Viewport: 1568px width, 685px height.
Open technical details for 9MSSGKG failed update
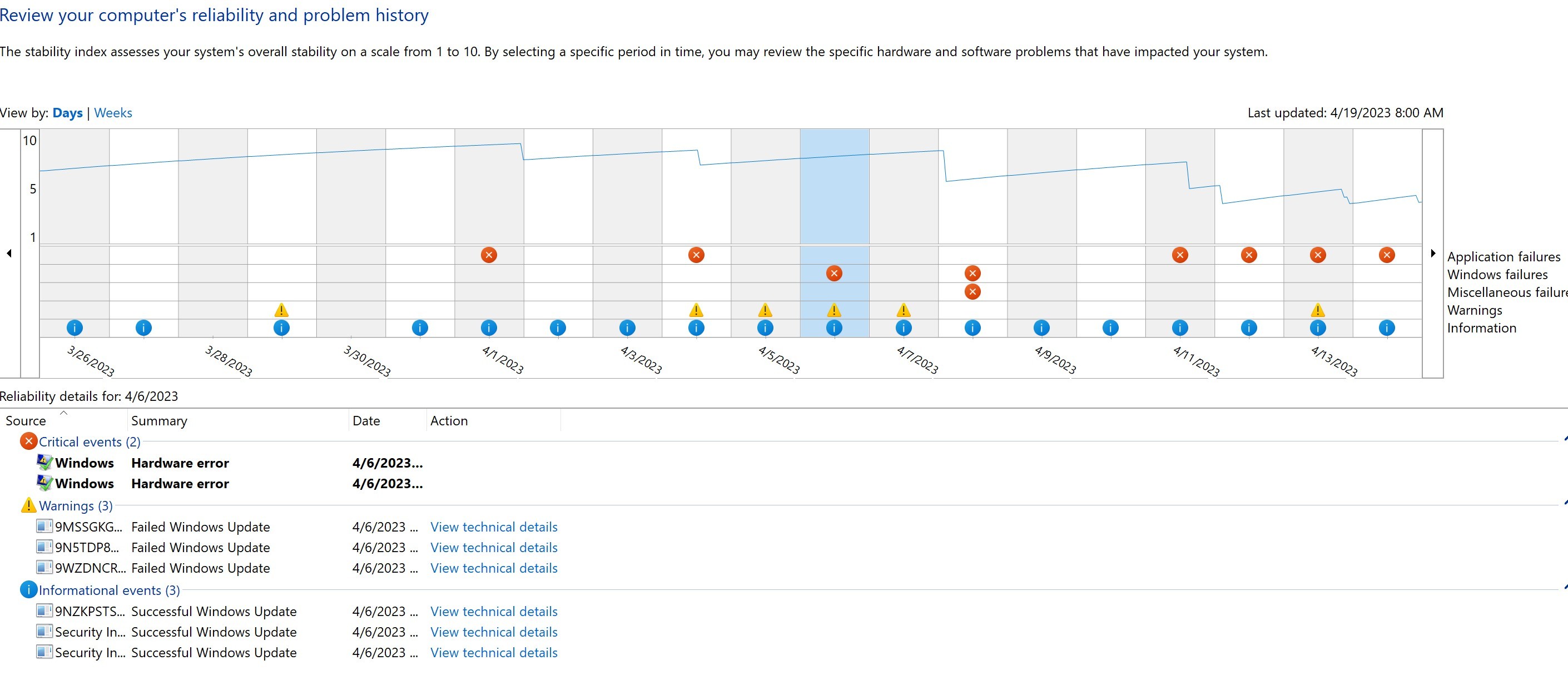tap(494, 527)
